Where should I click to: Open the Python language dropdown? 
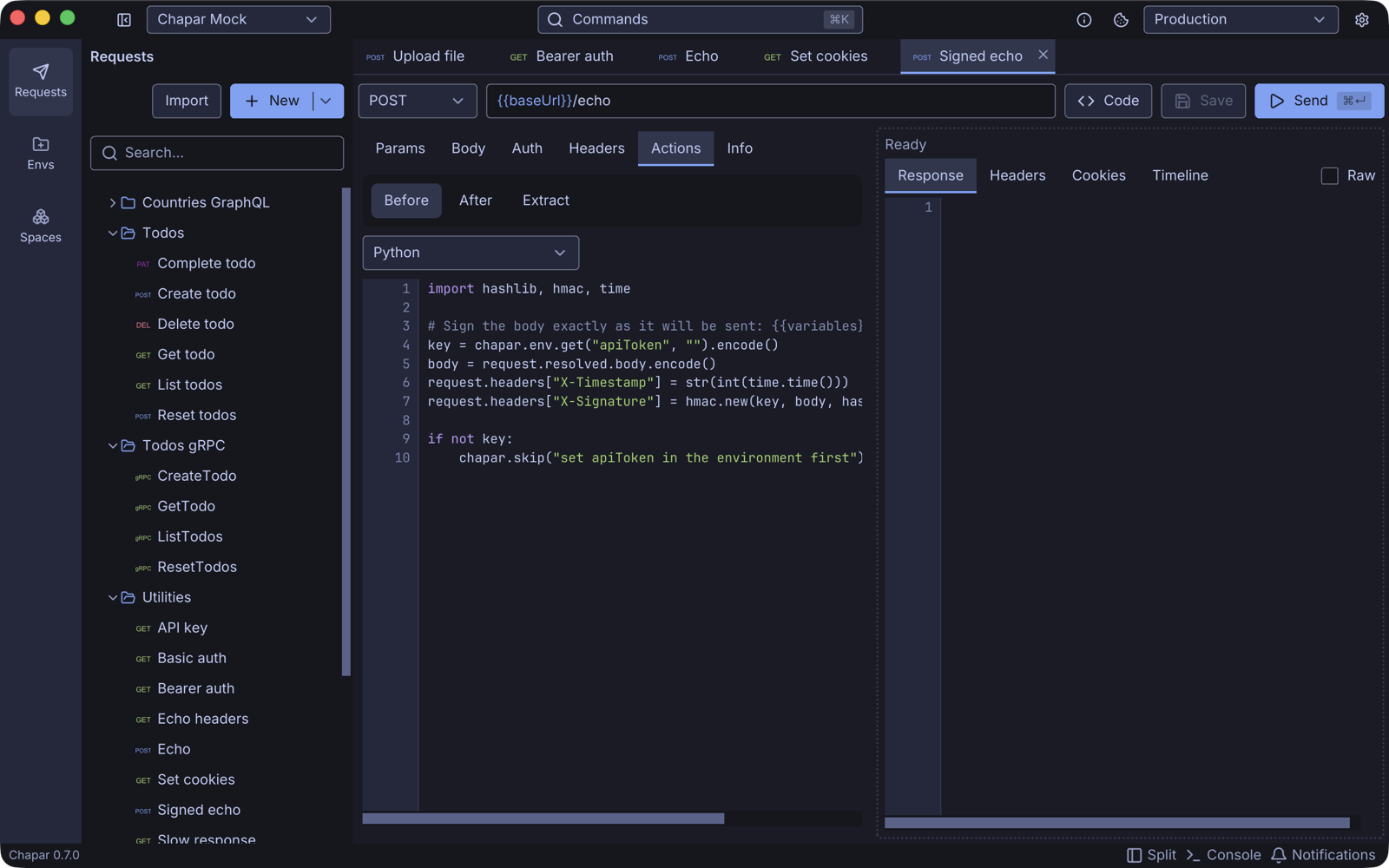click(471, 253)
